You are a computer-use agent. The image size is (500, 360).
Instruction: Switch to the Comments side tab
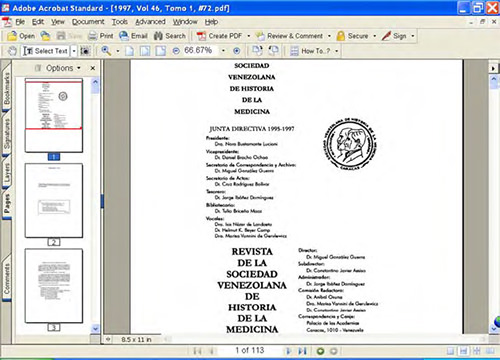6,278
